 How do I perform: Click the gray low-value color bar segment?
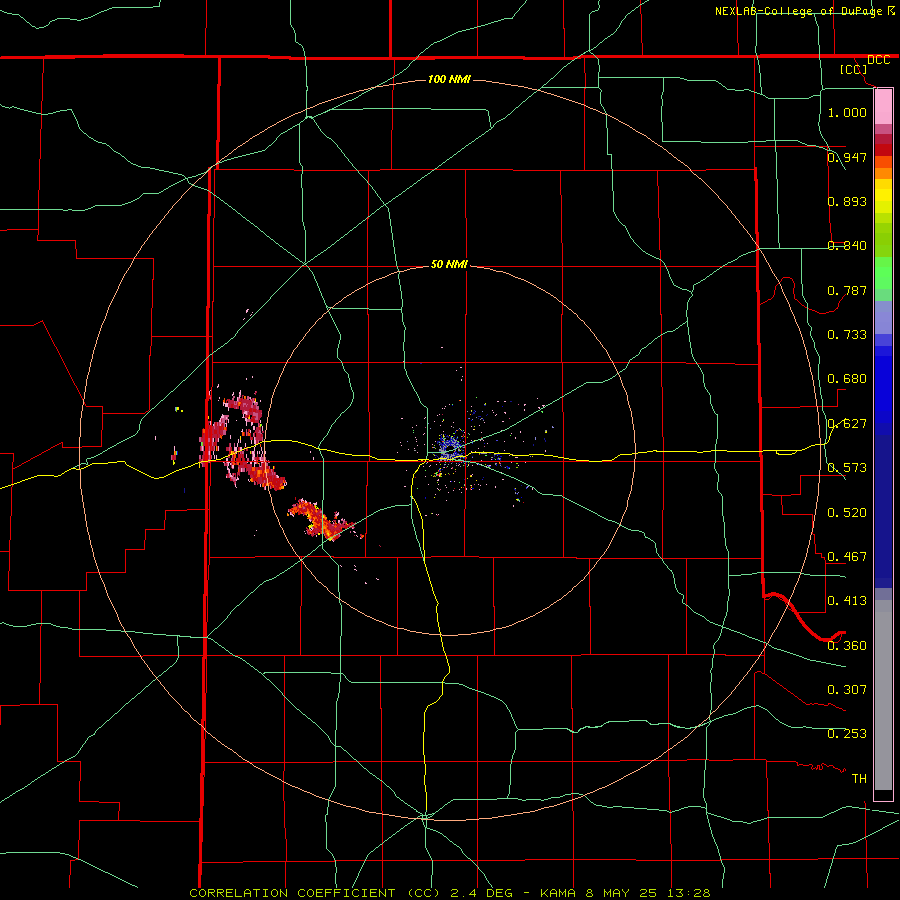(x=883, y=695)
